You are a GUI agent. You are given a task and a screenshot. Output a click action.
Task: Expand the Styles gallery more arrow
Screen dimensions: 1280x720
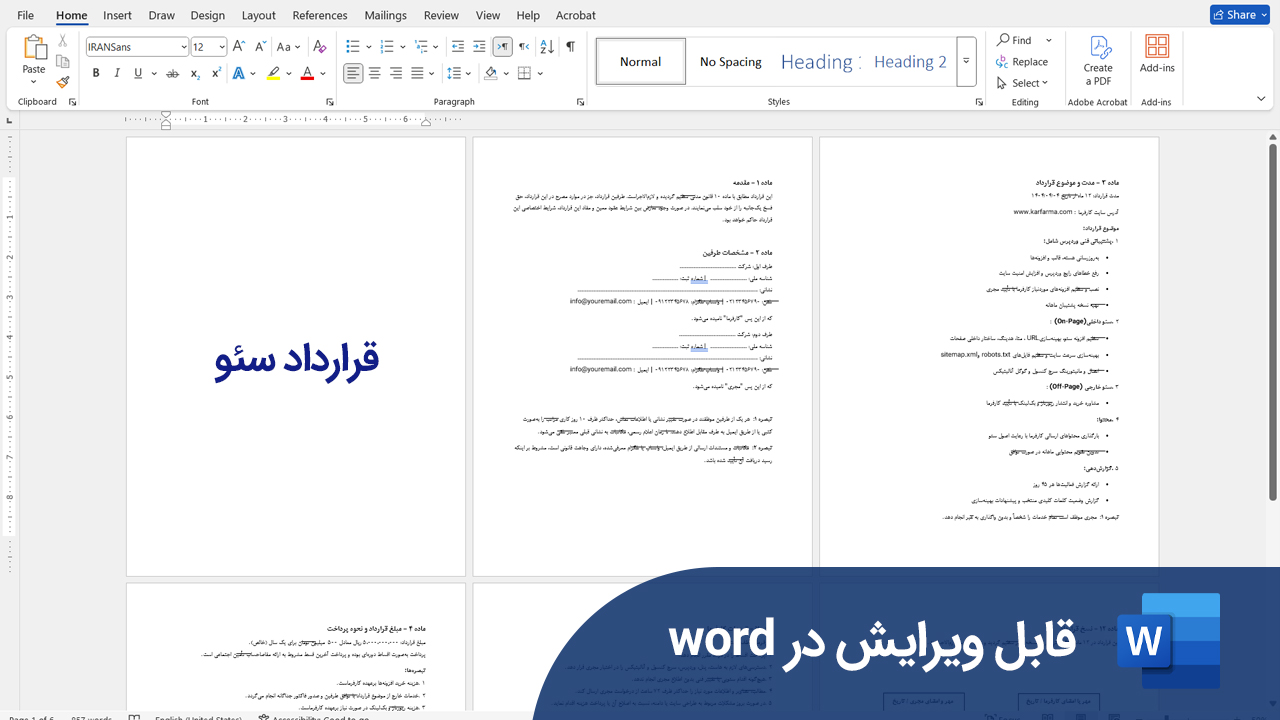pyautogui.click(x=966, y=62)
